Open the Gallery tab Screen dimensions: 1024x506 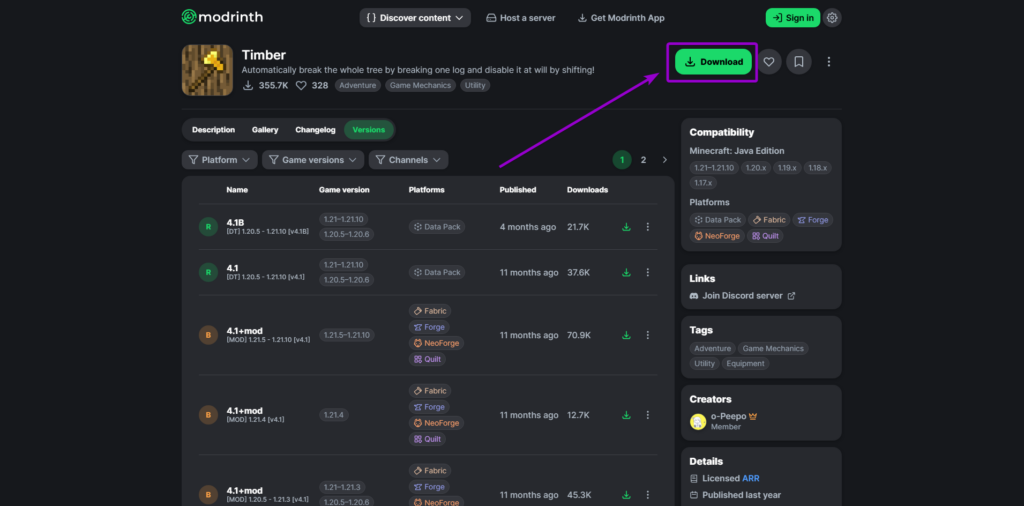click(x=265, y=130)
